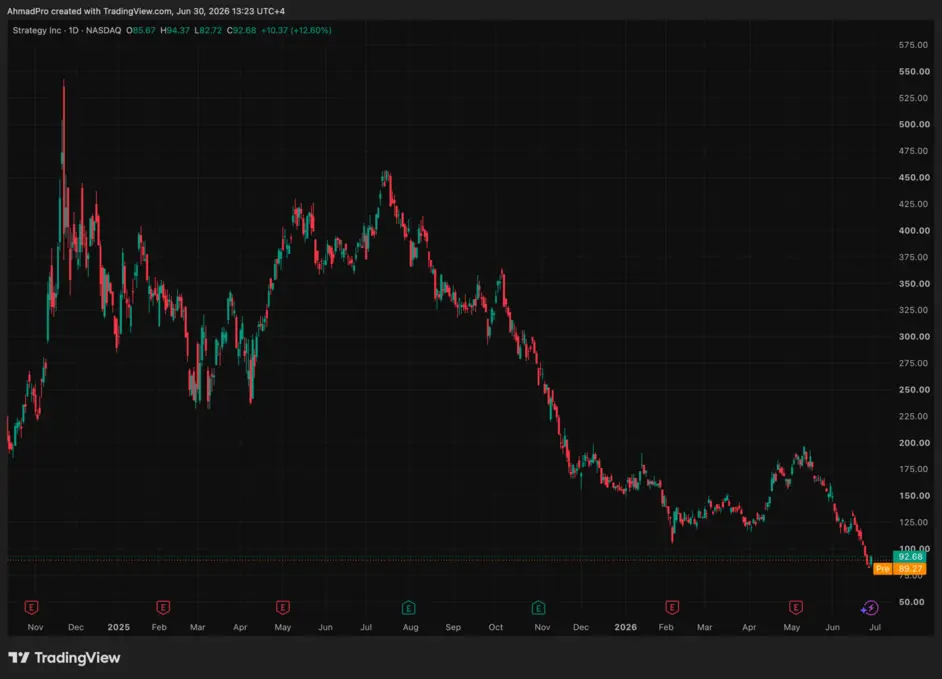
Task: Click the 350.00 price axis label
Action: click(x=914, y=284)
